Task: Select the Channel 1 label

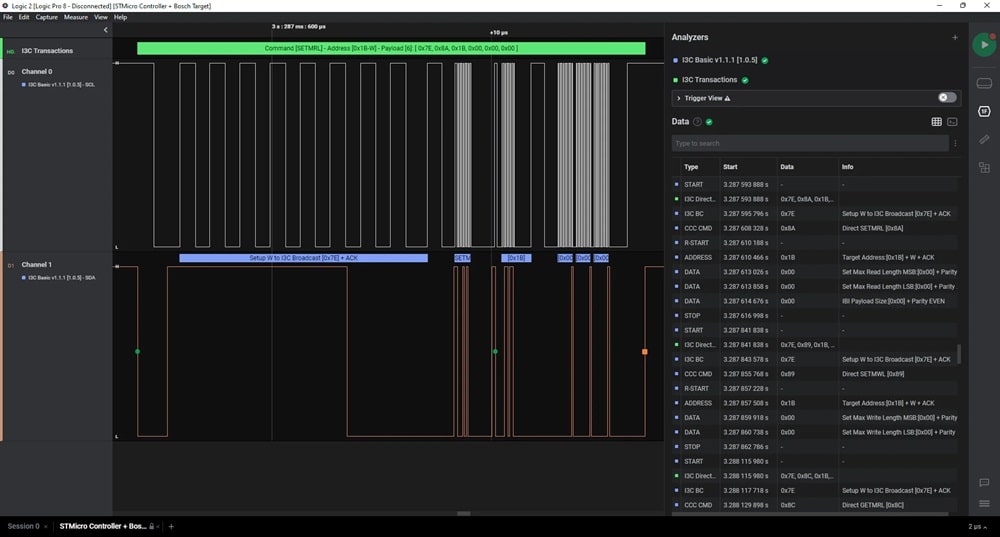Action: coord(37,265)
